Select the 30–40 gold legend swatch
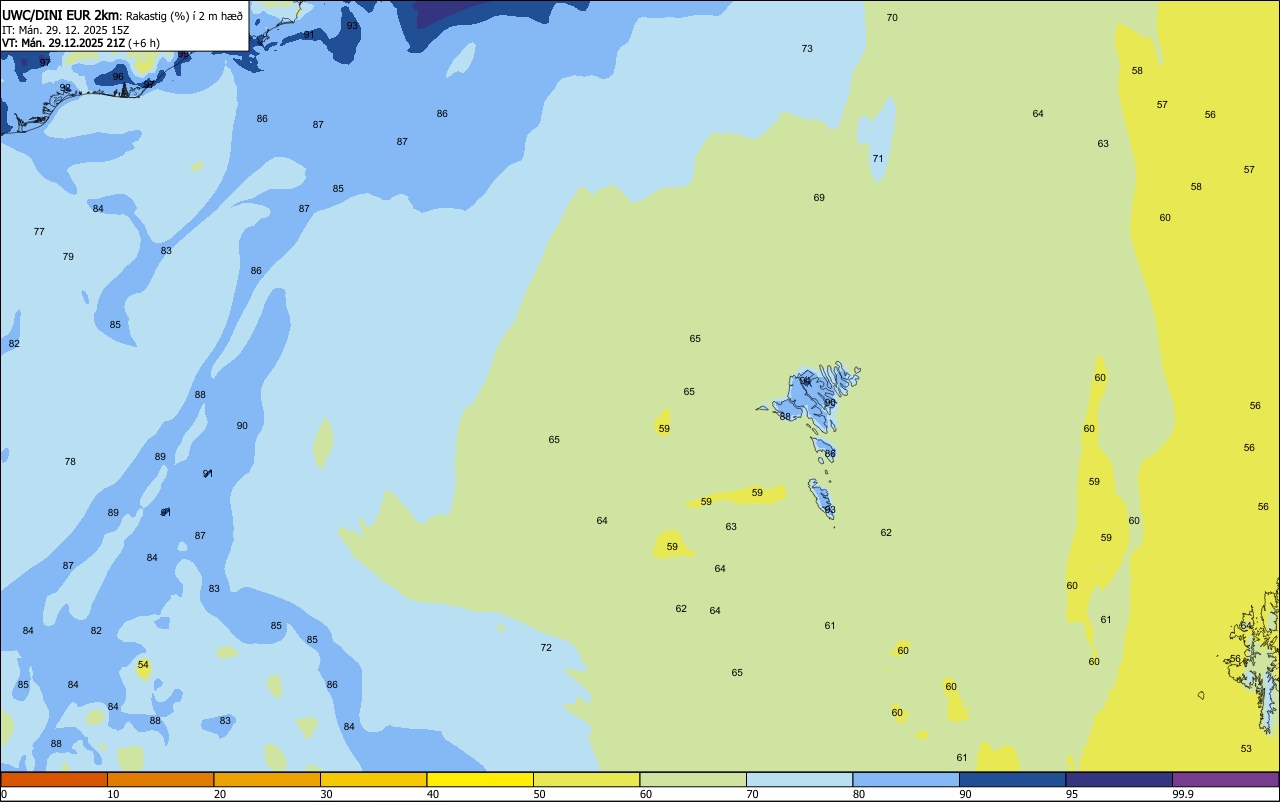This screenshot has width=1280, height=802. click(x=373, y=779)
